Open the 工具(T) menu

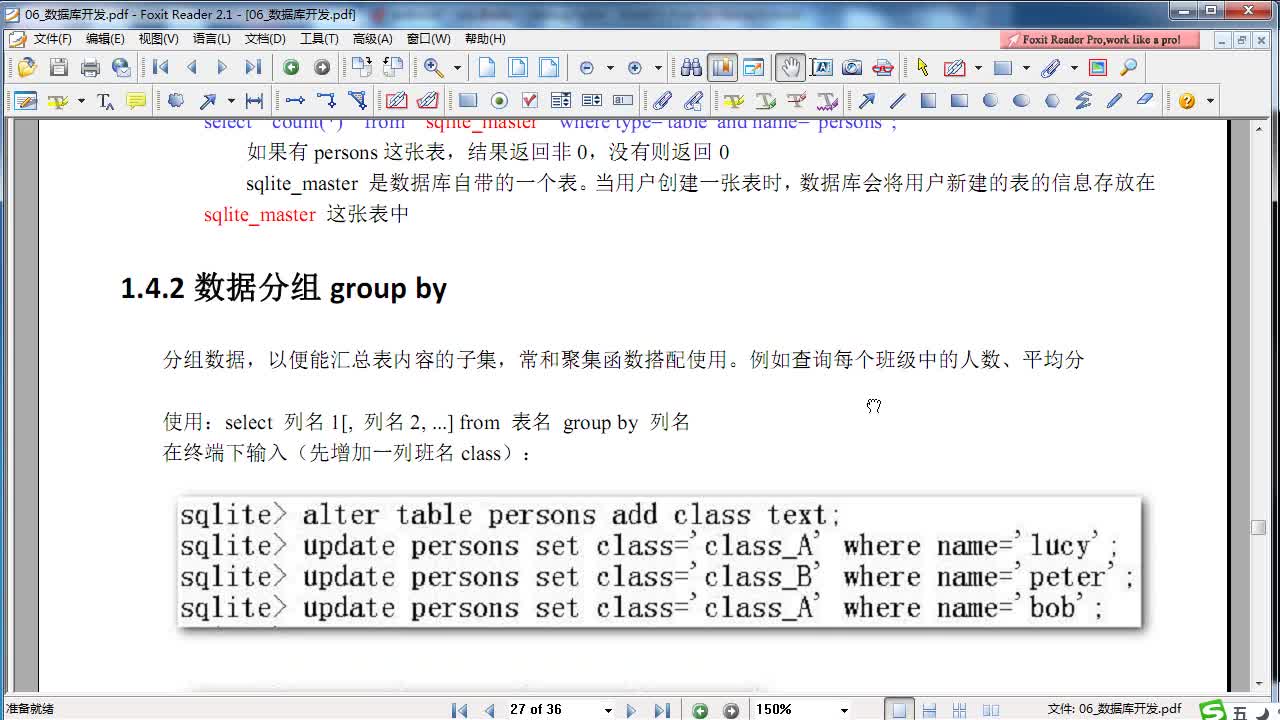[x=319, y=39]
